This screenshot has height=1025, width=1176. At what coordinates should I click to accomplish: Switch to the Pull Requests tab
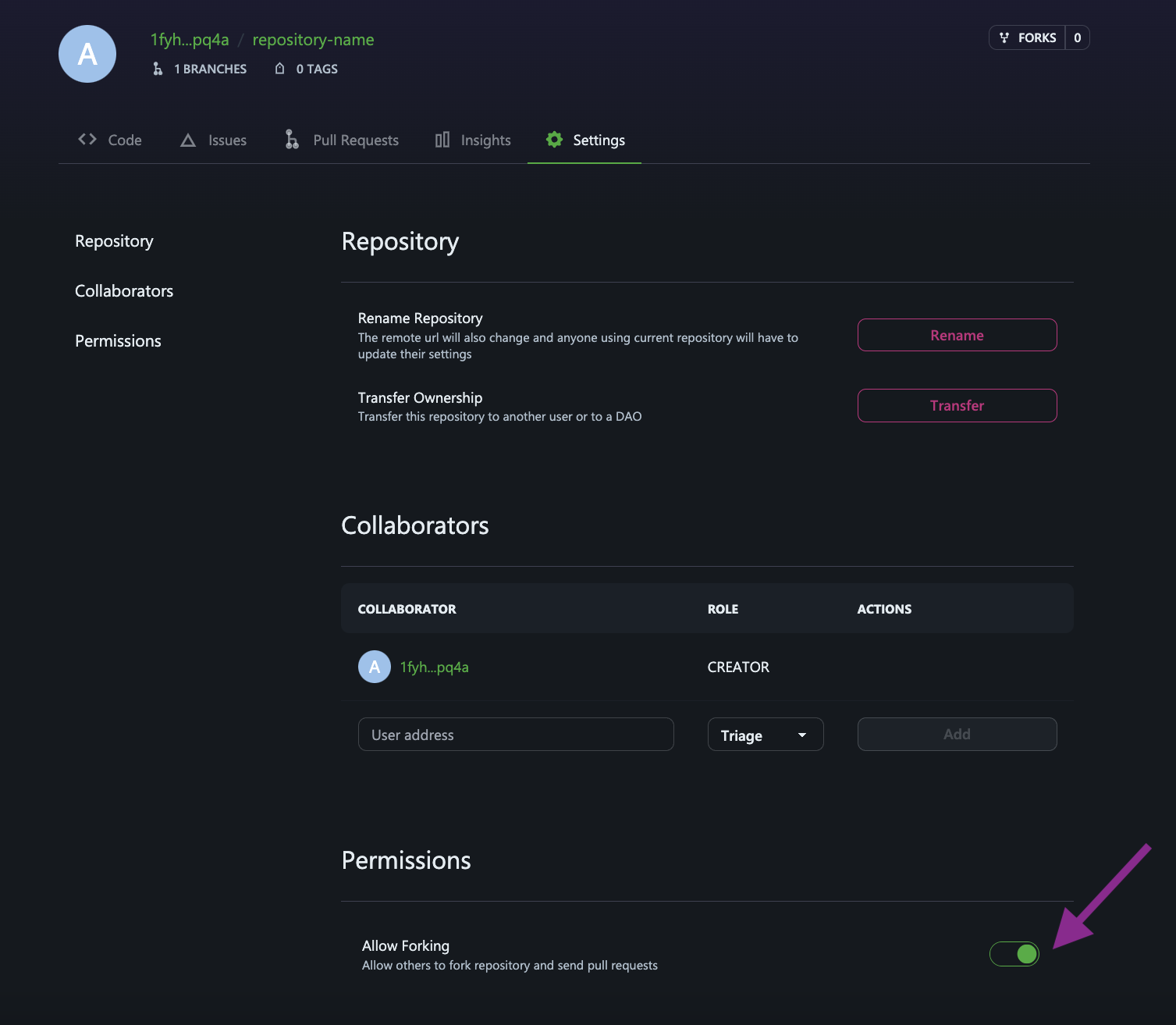[355, 141]
